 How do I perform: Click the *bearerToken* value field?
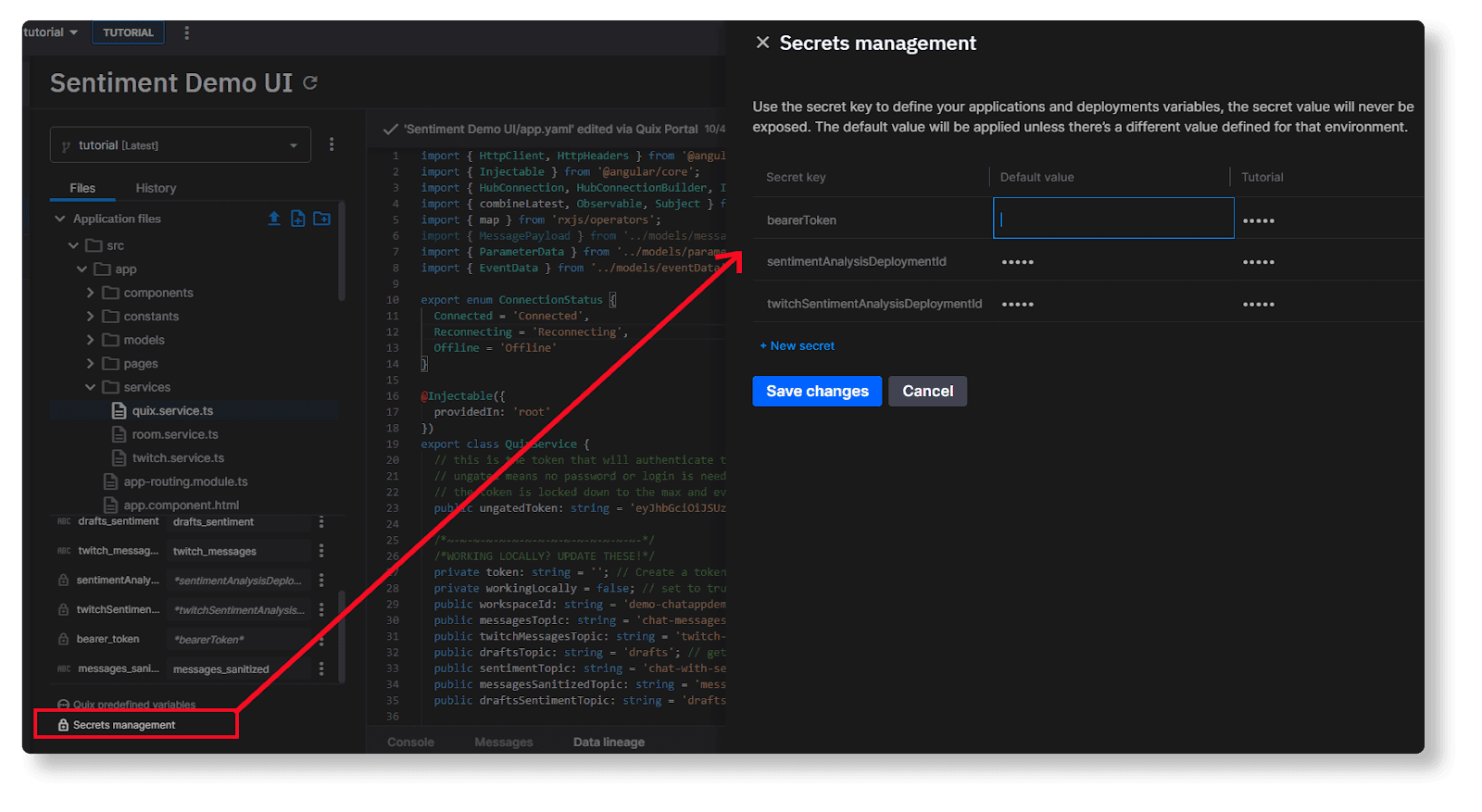(239, 639)
